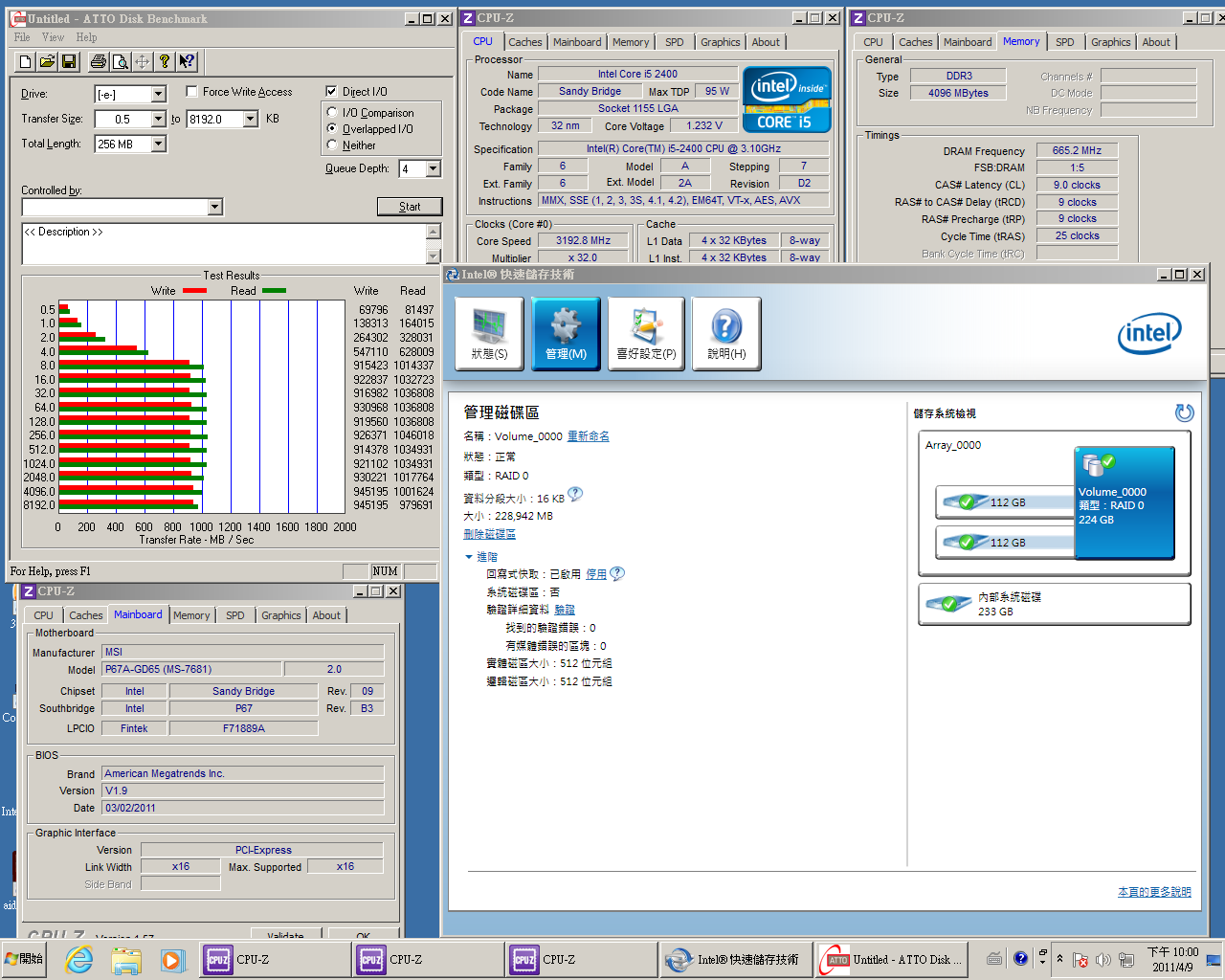This screenshot has width=1225, height=980.
Task: Select the Overlapped I/O radio button
Action: tap(332, 129)
